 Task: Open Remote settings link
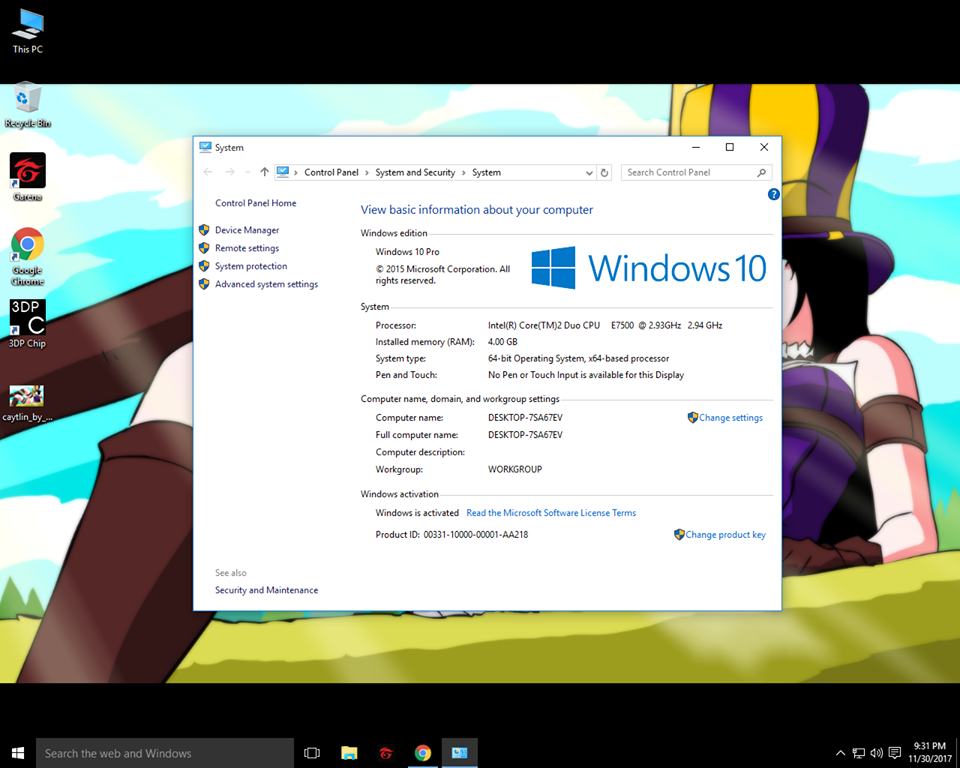tap(247, 248)
